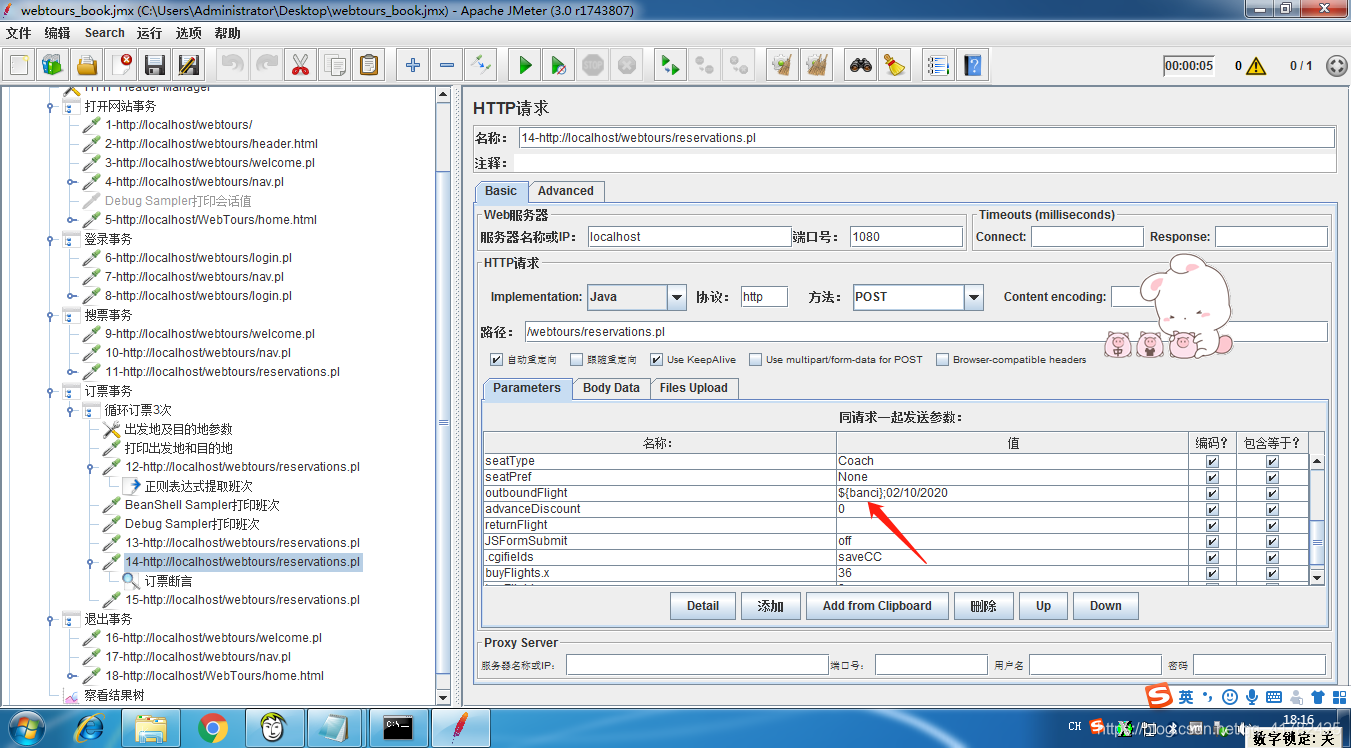Start the test with green play icon
This screenshot has width=1351, height=748.
pos(525,66)
